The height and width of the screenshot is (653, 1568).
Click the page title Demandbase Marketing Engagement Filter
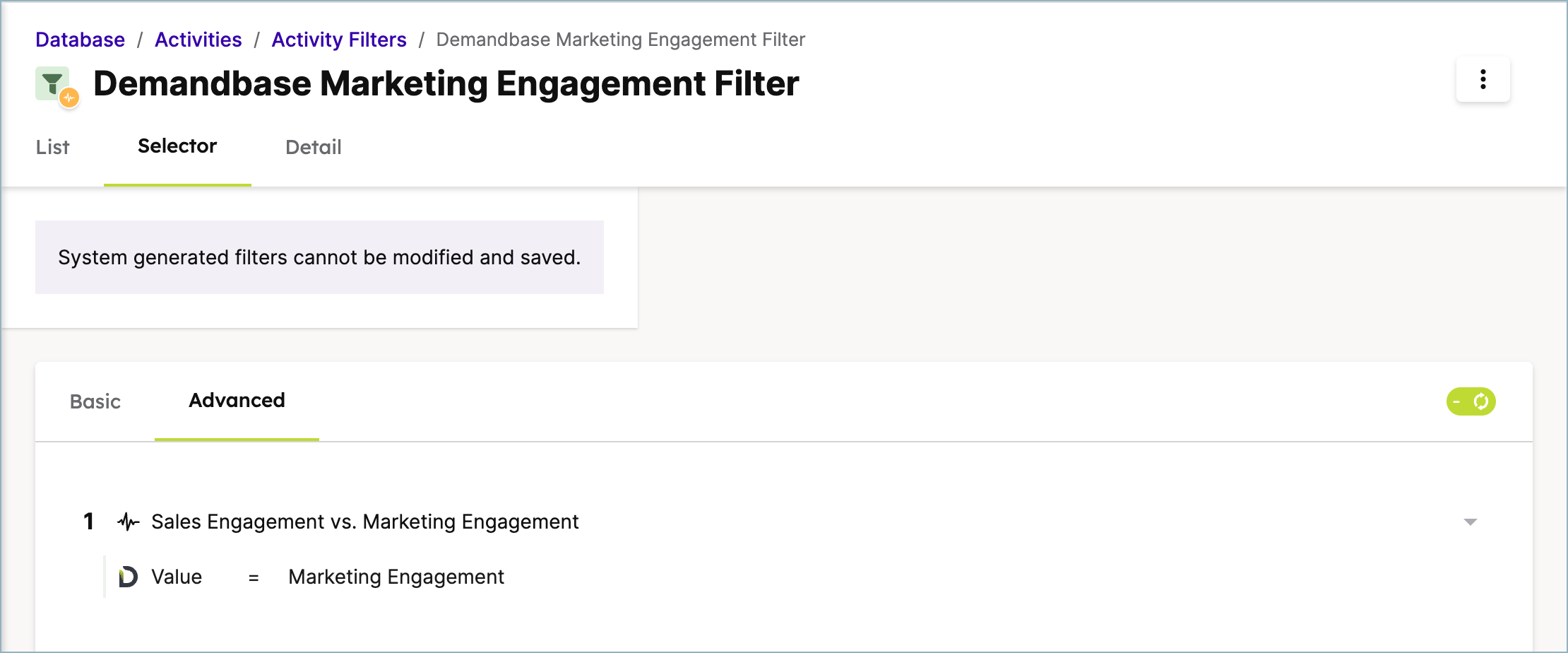(446, 83)
